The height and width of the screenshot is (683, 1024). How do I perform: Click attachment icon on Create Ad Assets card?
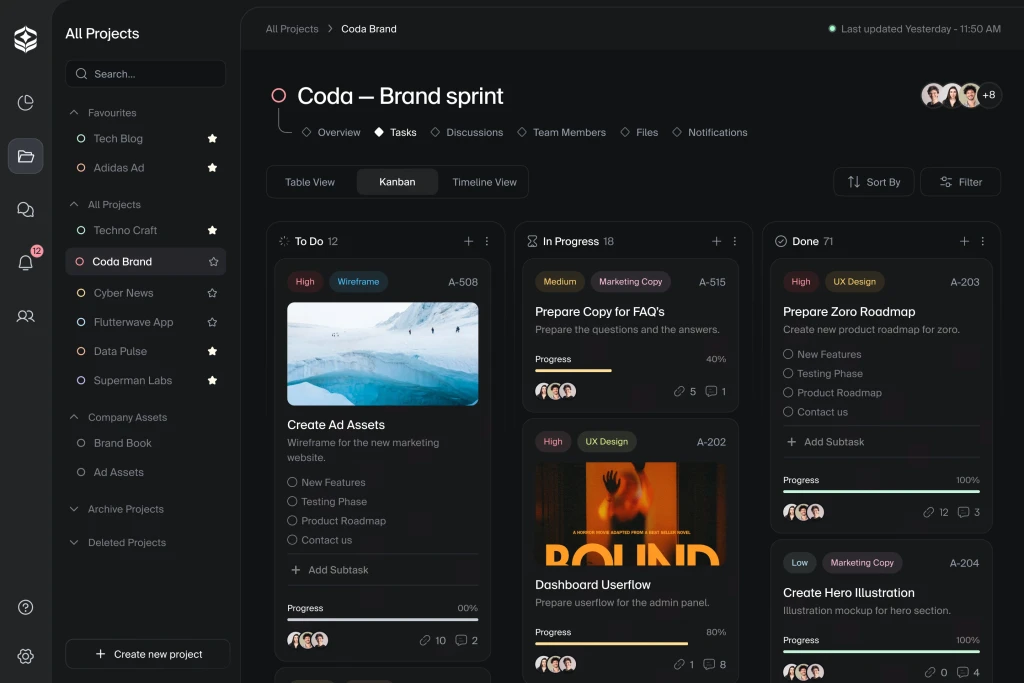[x=424, y=640]
